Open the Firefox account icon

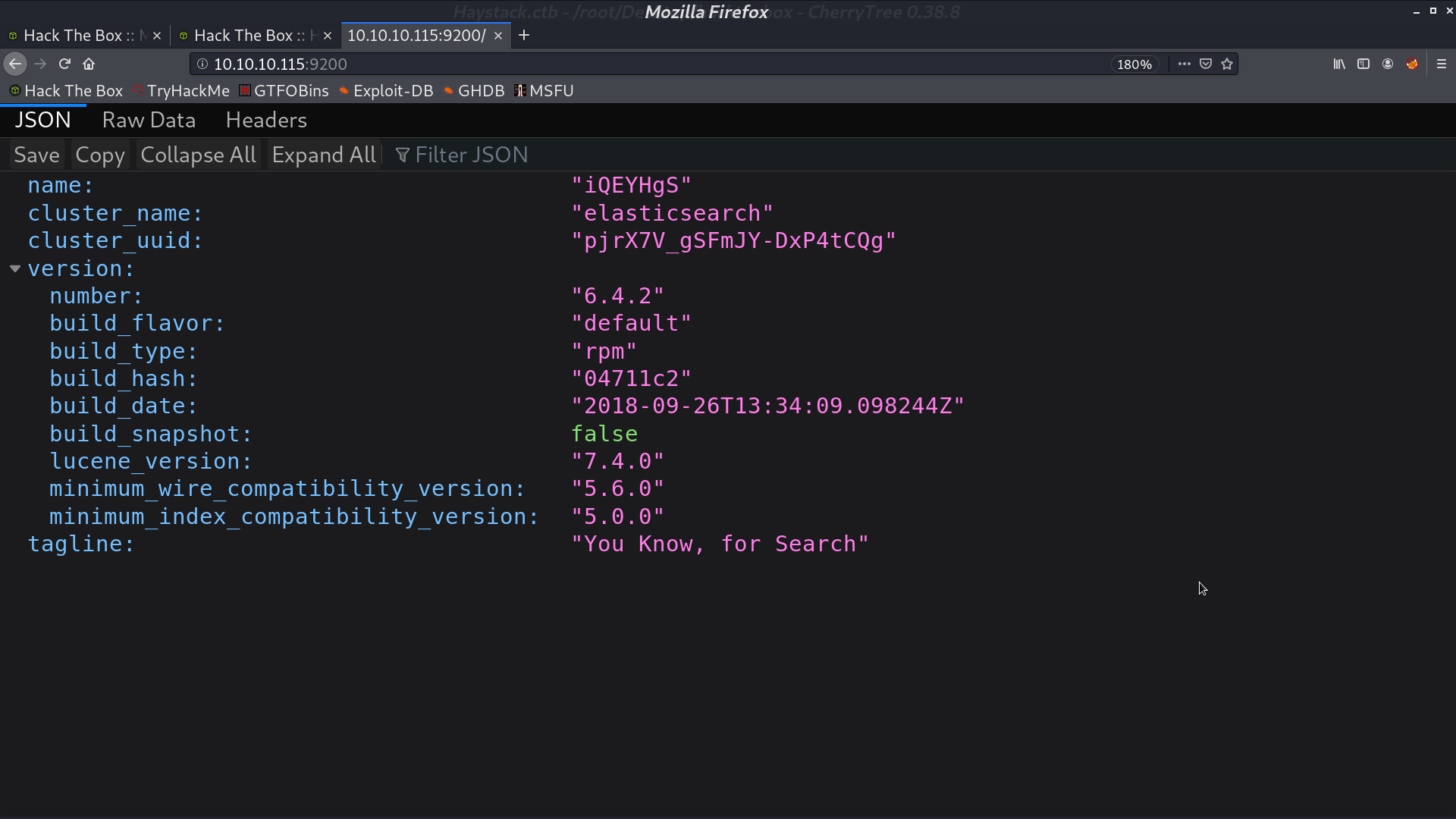pos(1388,64)
